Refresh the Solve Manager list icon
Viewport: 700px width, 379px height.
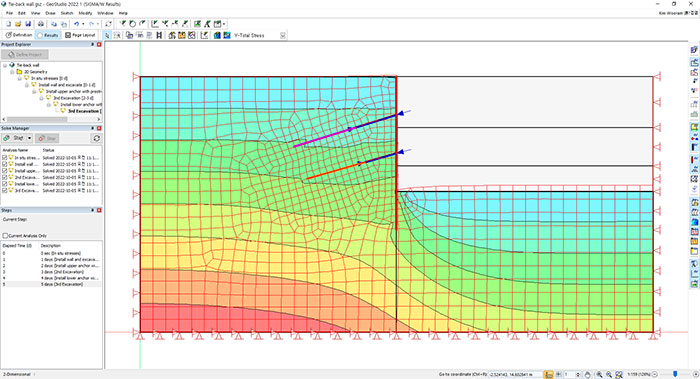point(96,138)
